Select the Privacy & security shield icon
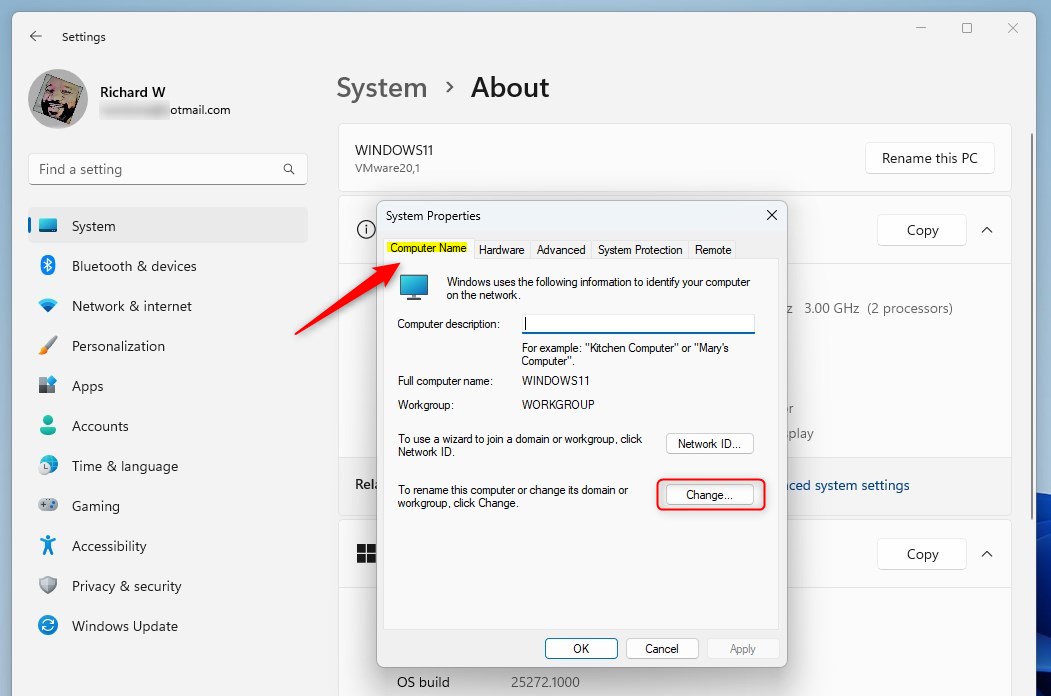The image size is (1051, 696). (x=48, y=586)
